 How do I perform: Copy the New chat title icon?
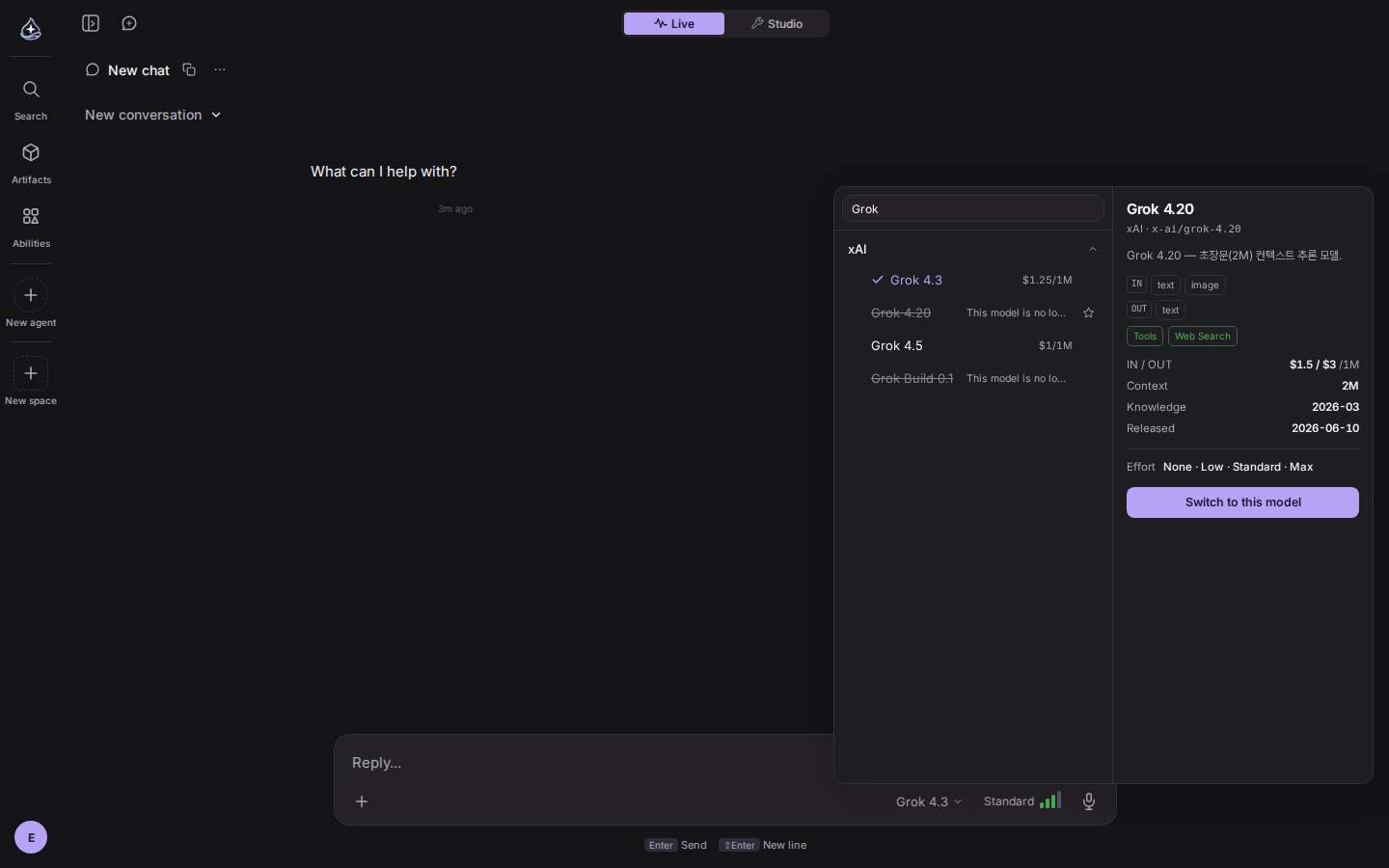[x=189, y=69]
